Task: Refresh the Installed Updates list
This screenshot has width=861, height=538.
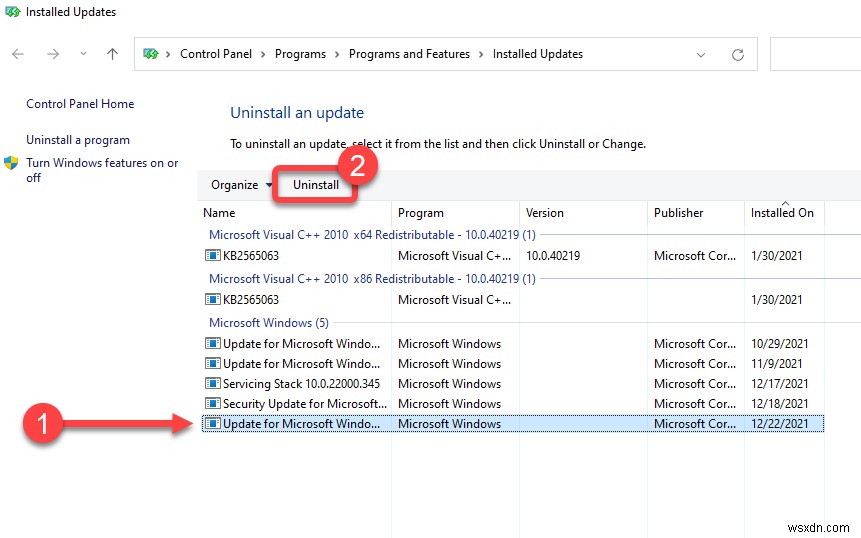Action: coord(738,54)
